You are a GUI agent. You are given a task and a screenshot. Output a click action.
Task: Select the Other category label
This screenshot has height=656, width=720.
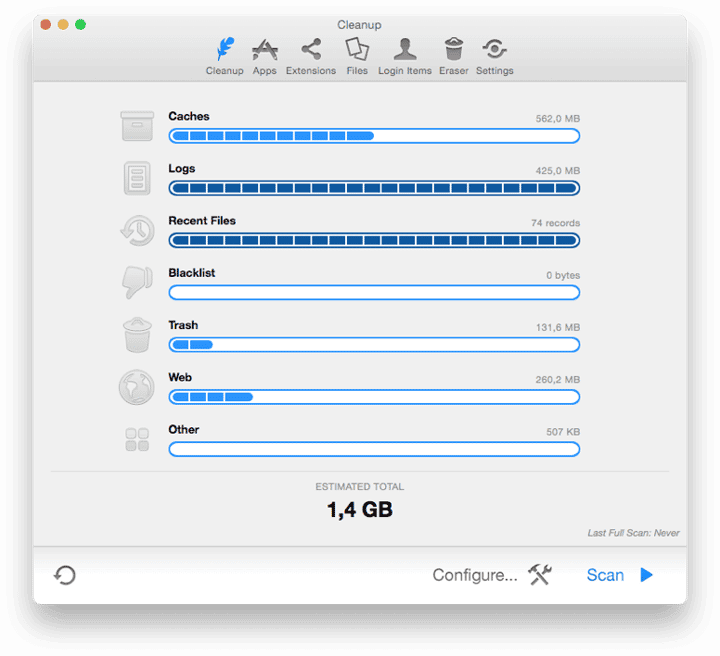184,430
